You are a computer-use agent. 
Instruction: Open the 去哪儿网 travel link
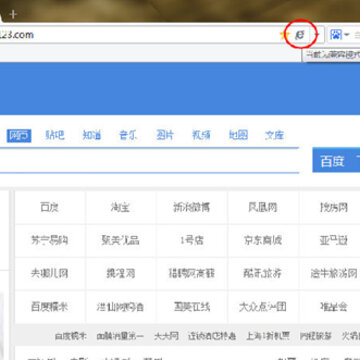point(50,273)
